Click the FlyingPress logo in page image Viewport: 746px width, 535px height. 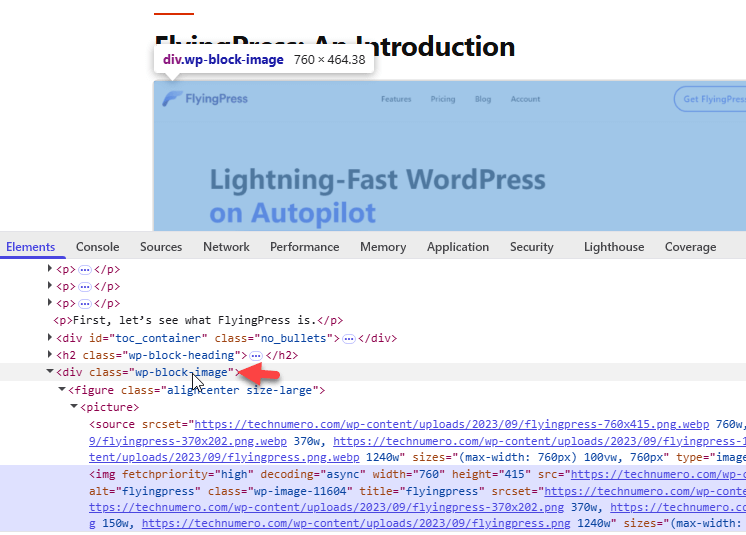tap(205, 98)
